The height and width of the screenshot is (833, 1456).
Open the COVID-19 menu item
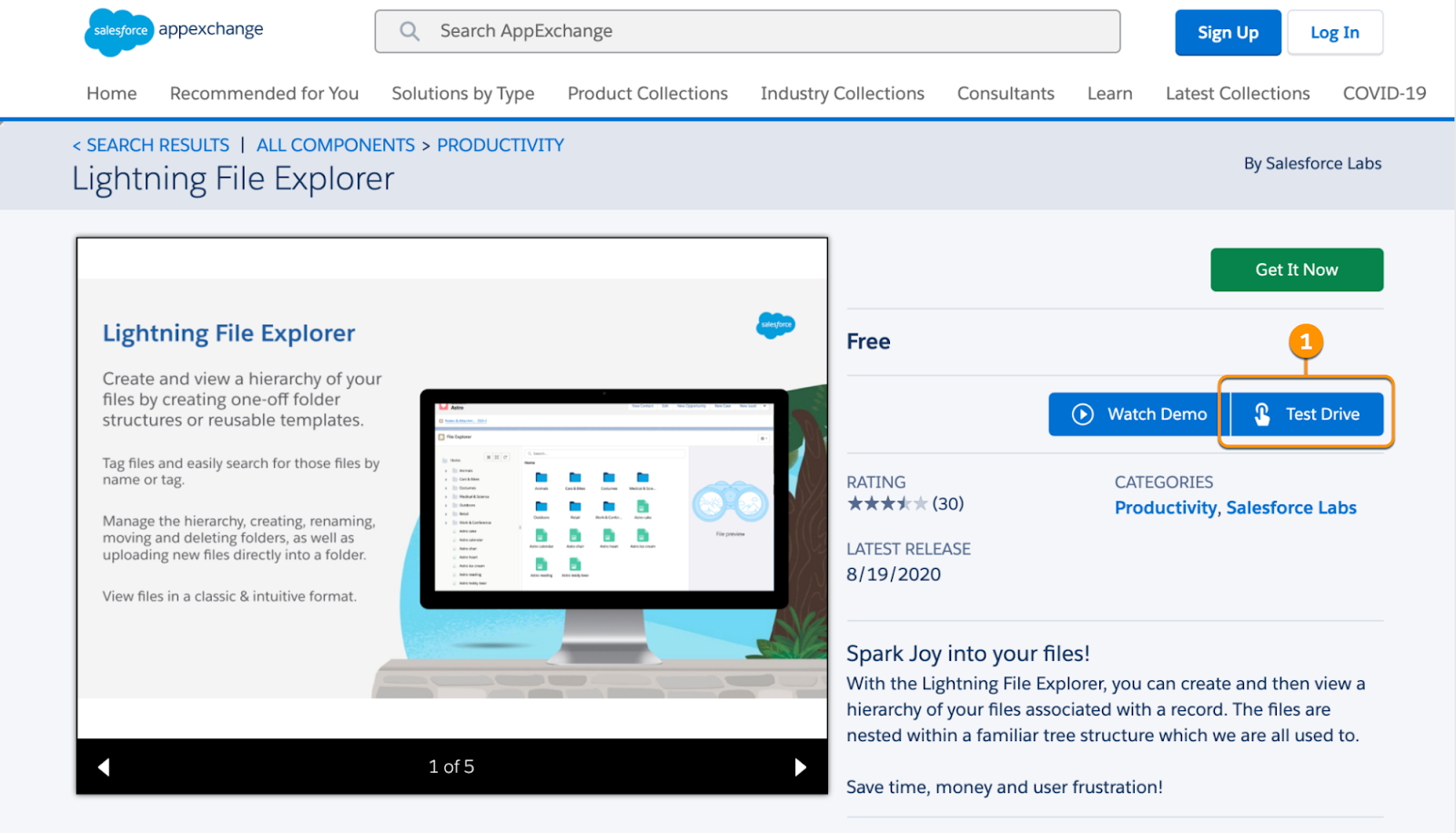click(x=1385, y=94)
